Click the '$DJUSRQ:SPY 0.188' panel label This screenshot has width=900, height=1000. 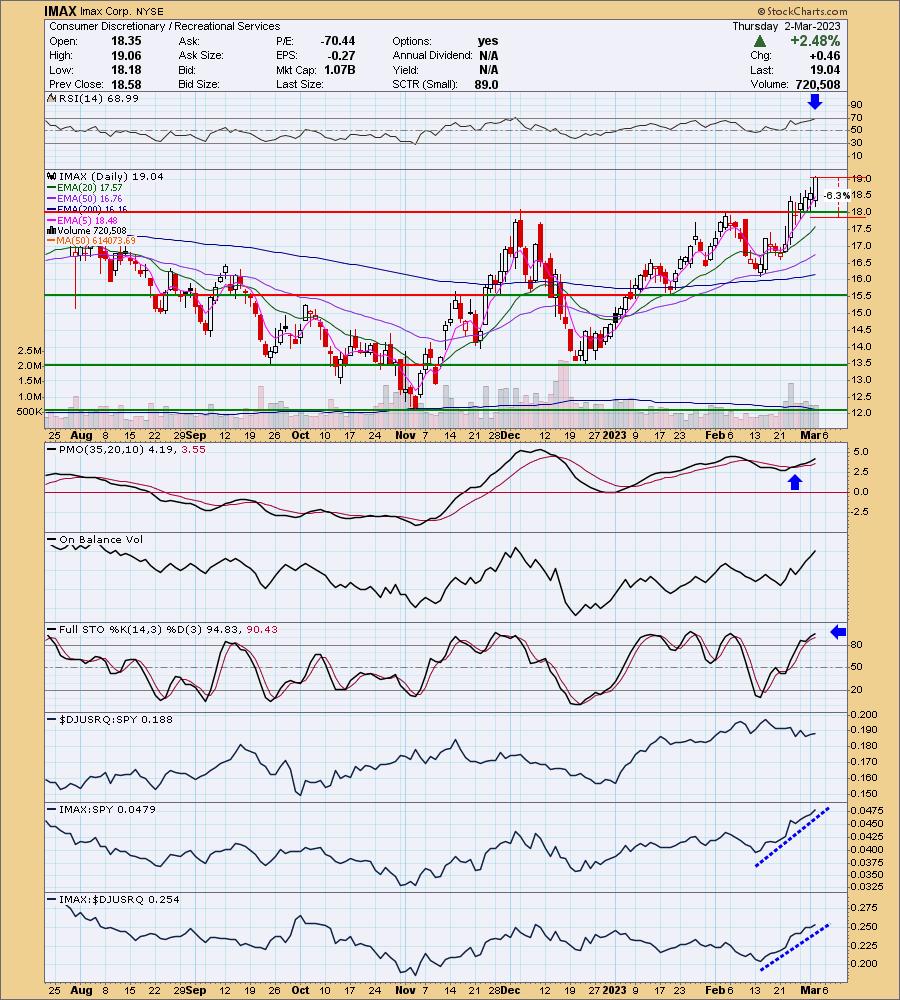click(x=115, y=719)
